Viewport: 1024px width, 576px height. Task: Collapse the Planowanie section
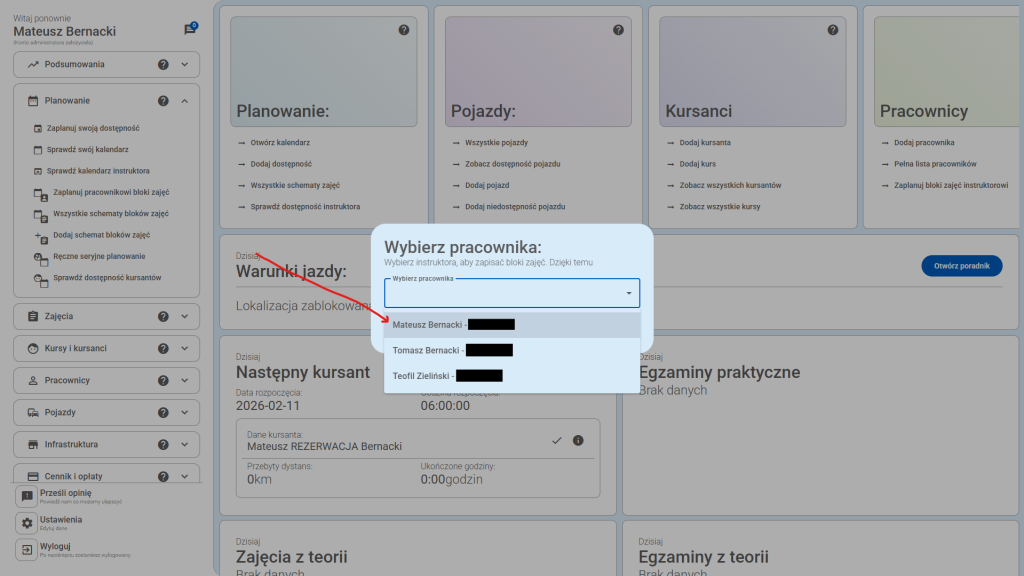click(186, 100)
